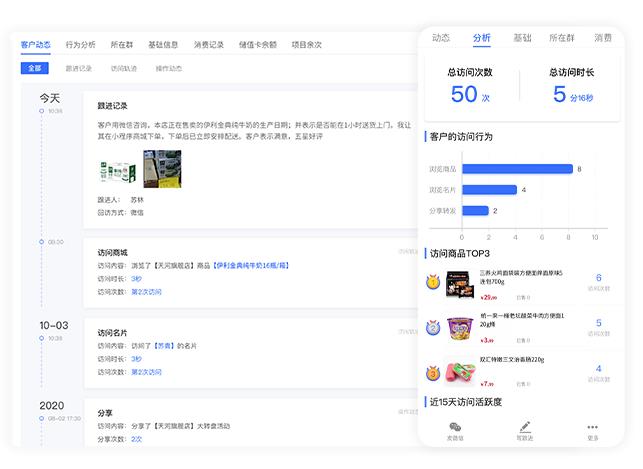The height and width of the screenshot is (469, 643).
Task: Tap the 动态 tab in mobile panel
Action: (441, 38)
